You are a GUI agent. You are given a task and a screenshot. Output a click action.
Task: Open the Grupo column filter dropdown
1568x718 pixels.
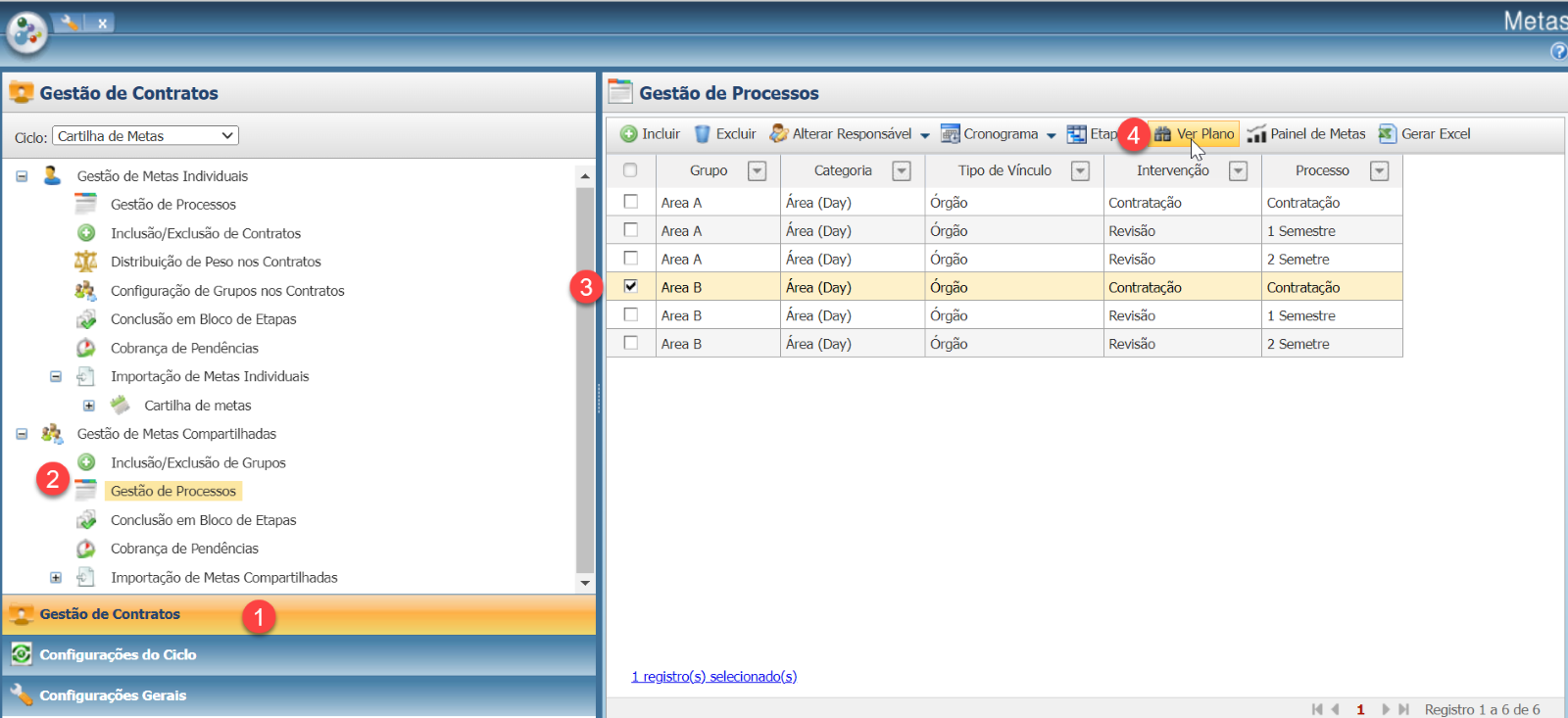(757, 171)
